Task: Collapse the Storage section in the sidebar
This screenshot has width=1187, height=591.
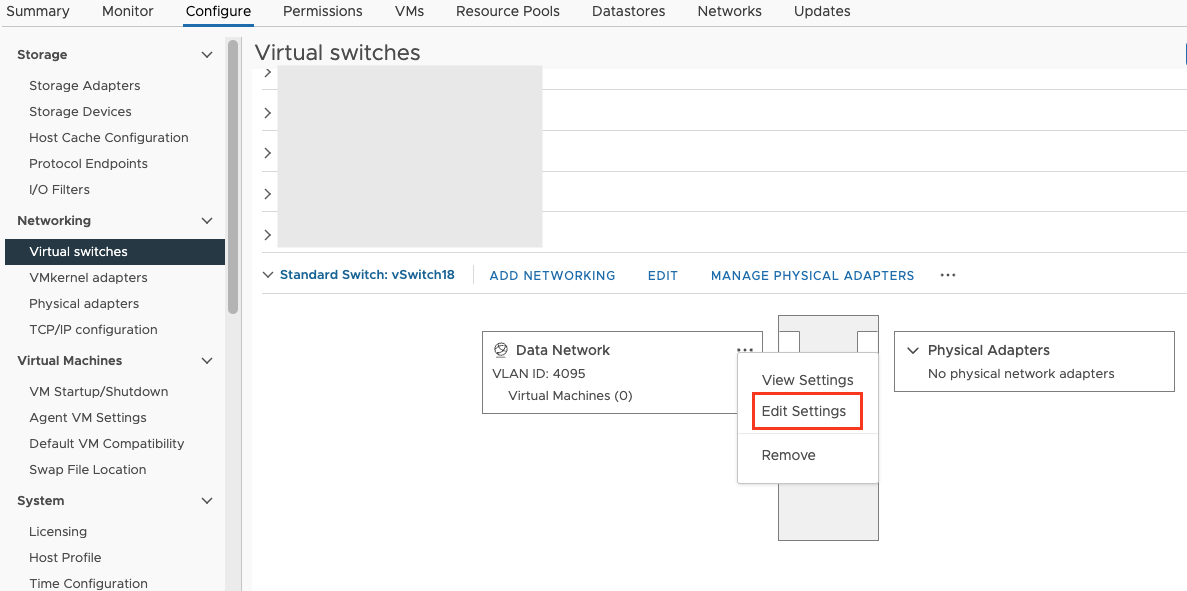Action: (x=207, y=55)
